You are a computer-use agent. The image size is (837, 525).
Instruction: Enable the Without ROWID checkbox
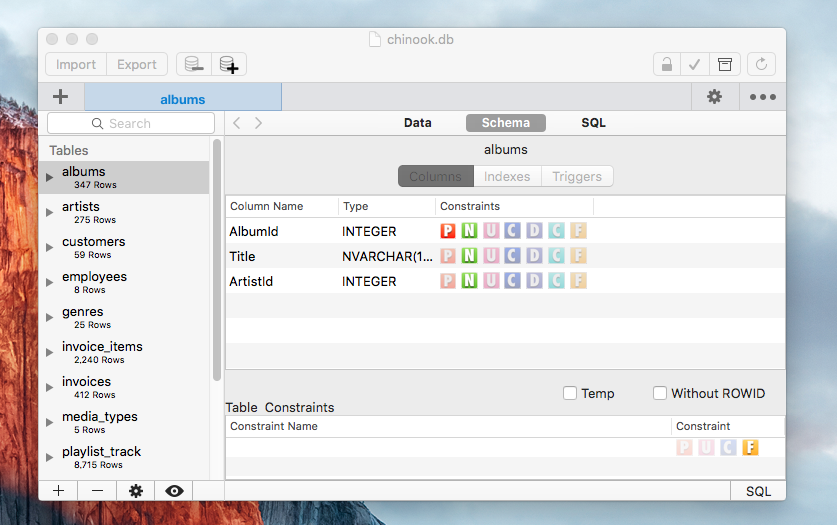click(x=660, y=393)
